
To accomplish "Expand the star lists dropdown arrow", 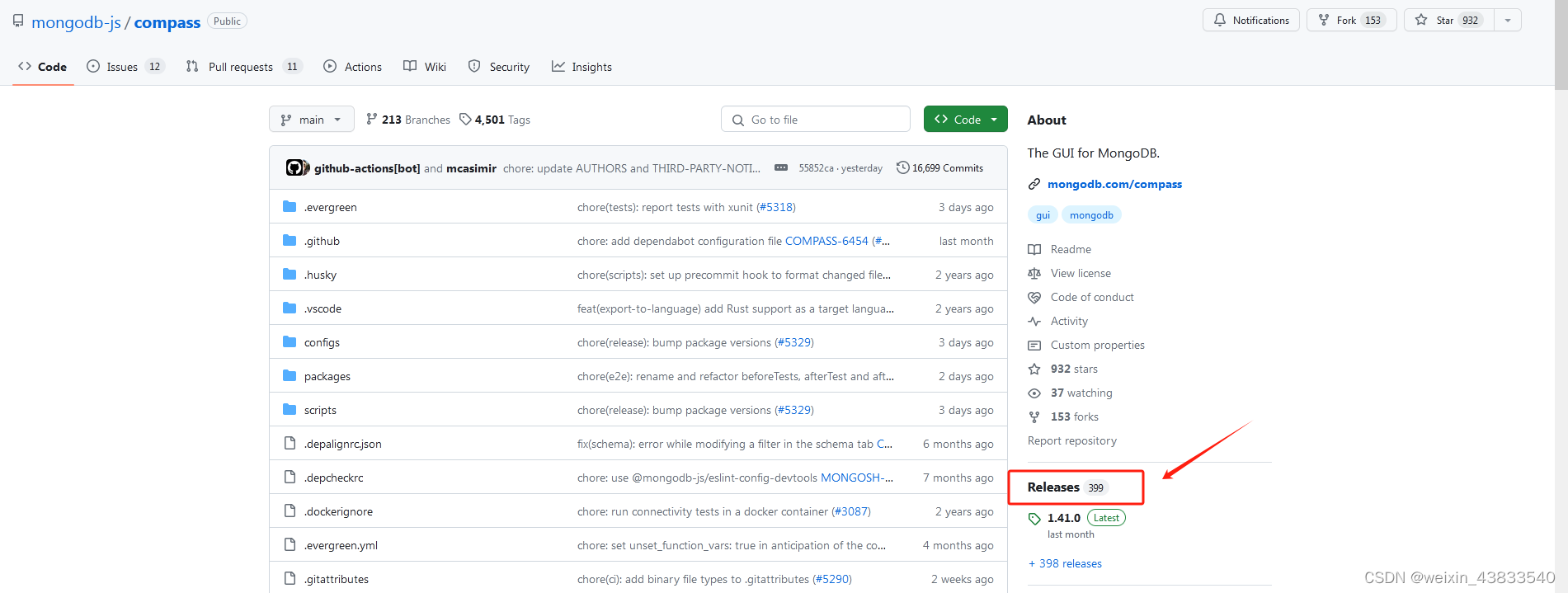I will pos(1508,21).
